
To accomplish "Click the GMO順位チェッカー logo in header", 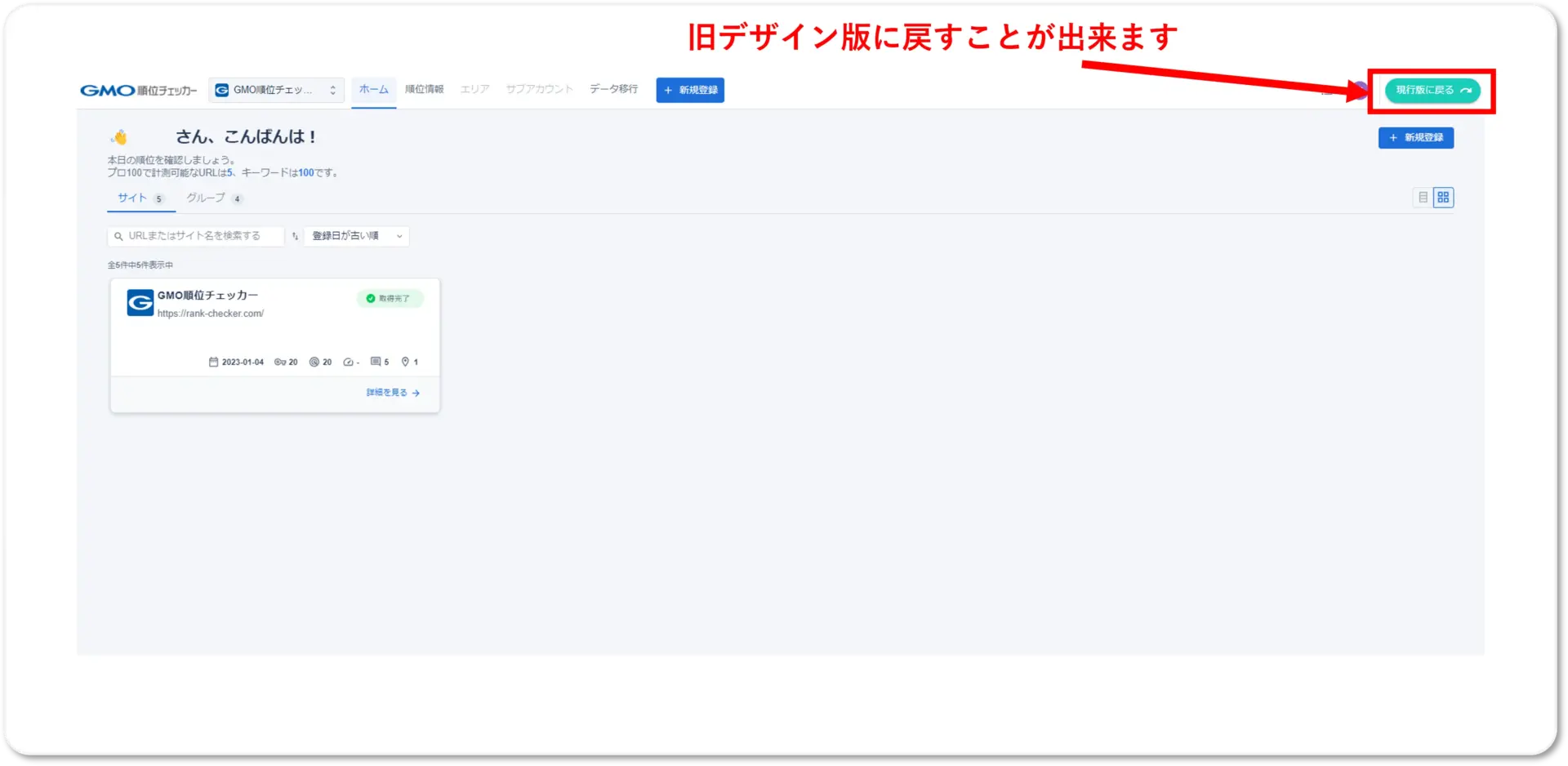I will pyautogui.click(x=138, y=90).
